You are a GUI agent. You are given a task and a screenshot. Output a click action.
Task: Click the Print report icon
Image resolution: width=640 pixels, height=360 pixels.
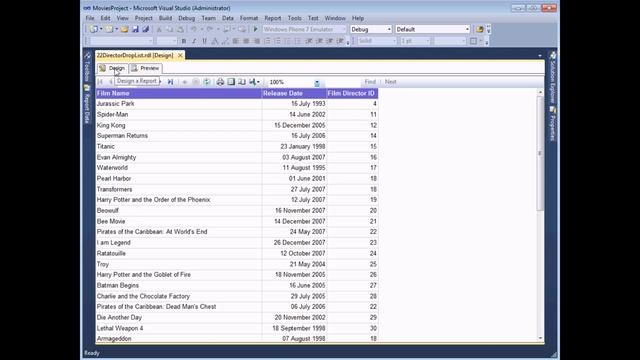point(220,82)
